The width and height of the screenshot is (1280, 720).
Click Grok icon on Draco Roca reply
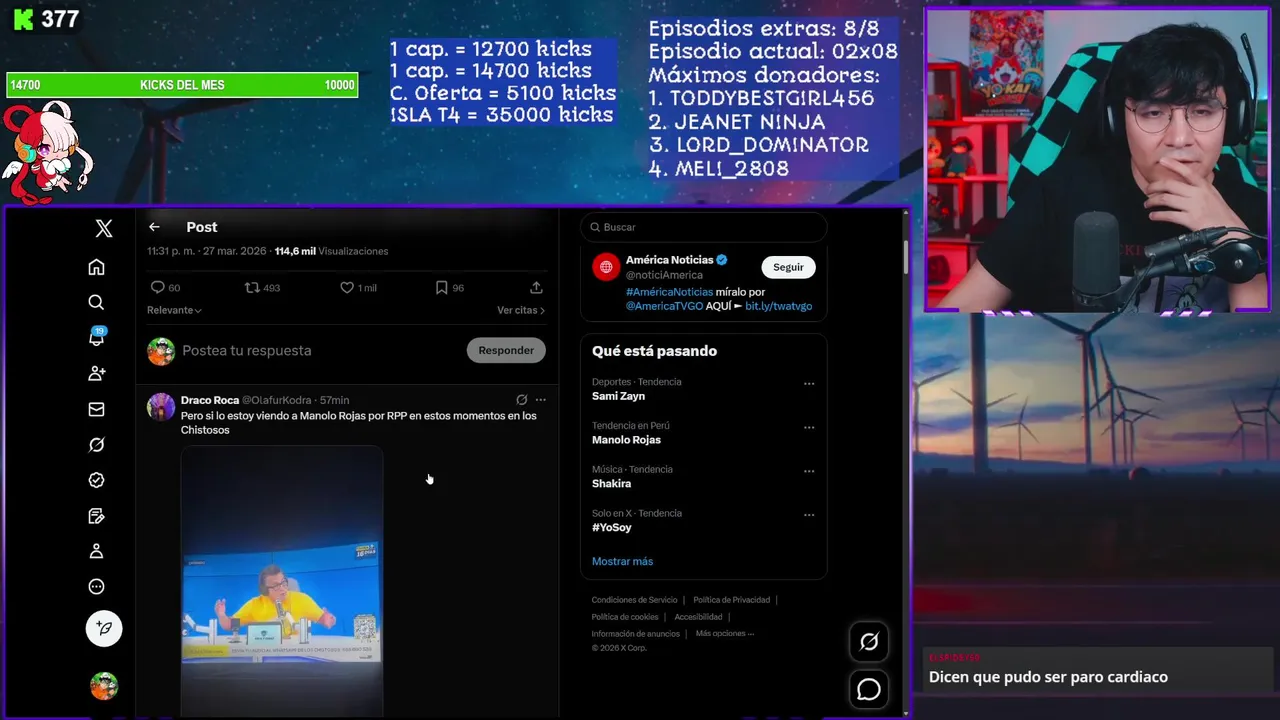click(521, 400)
